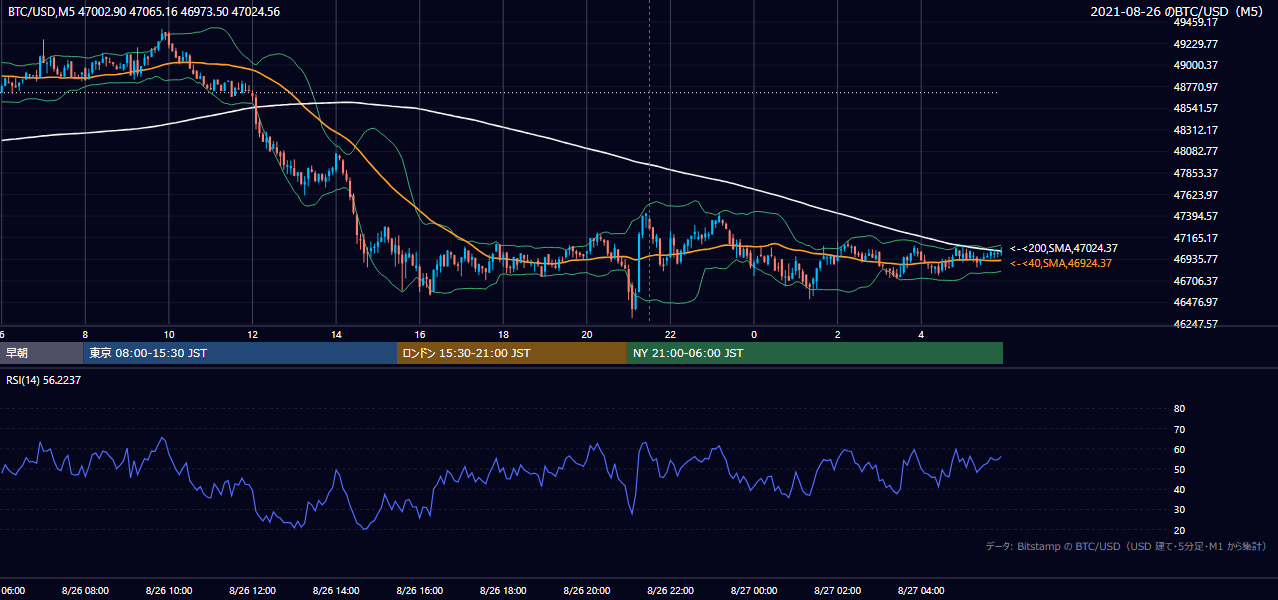Click bottom date label 8/26 22:00
1278x600 pixels.
pos(670,591)
